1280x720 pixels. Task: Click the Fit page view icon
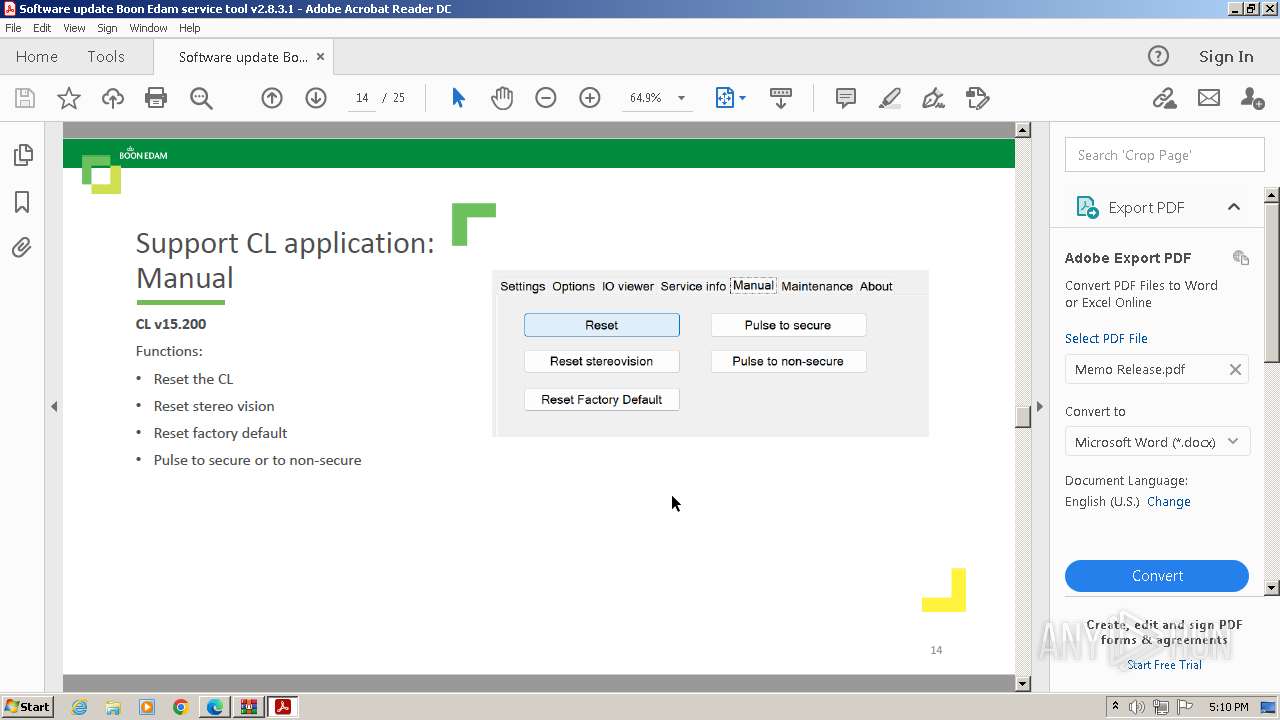725,98
